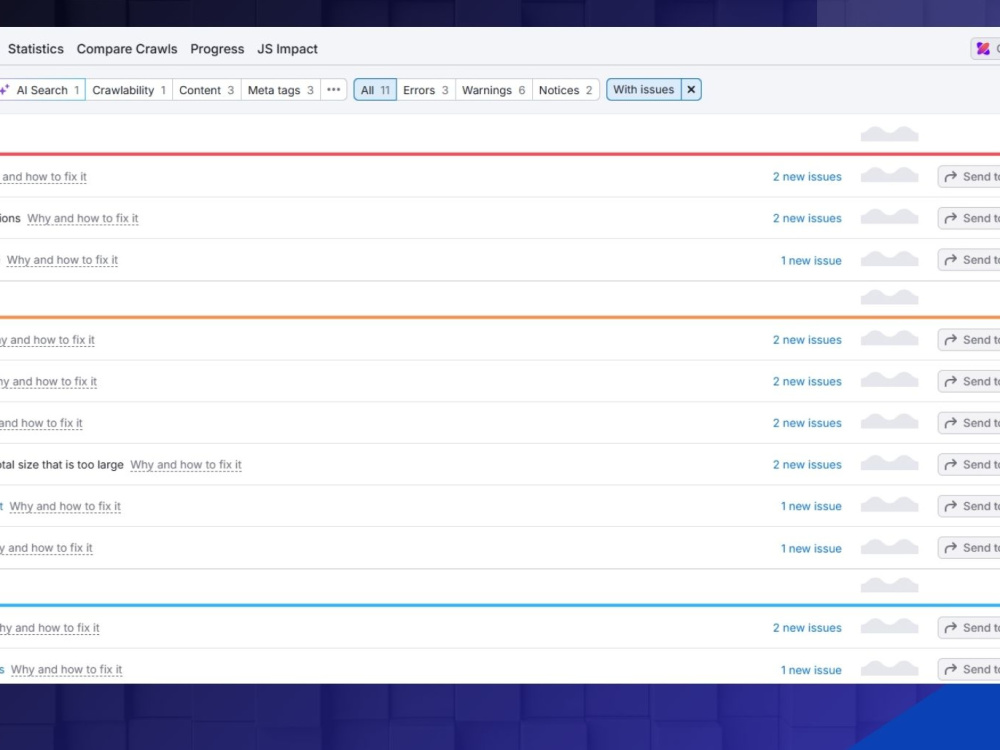Click Send to in first errors row
Screen dimensions: 1000x750
click(x=969, y=177)
